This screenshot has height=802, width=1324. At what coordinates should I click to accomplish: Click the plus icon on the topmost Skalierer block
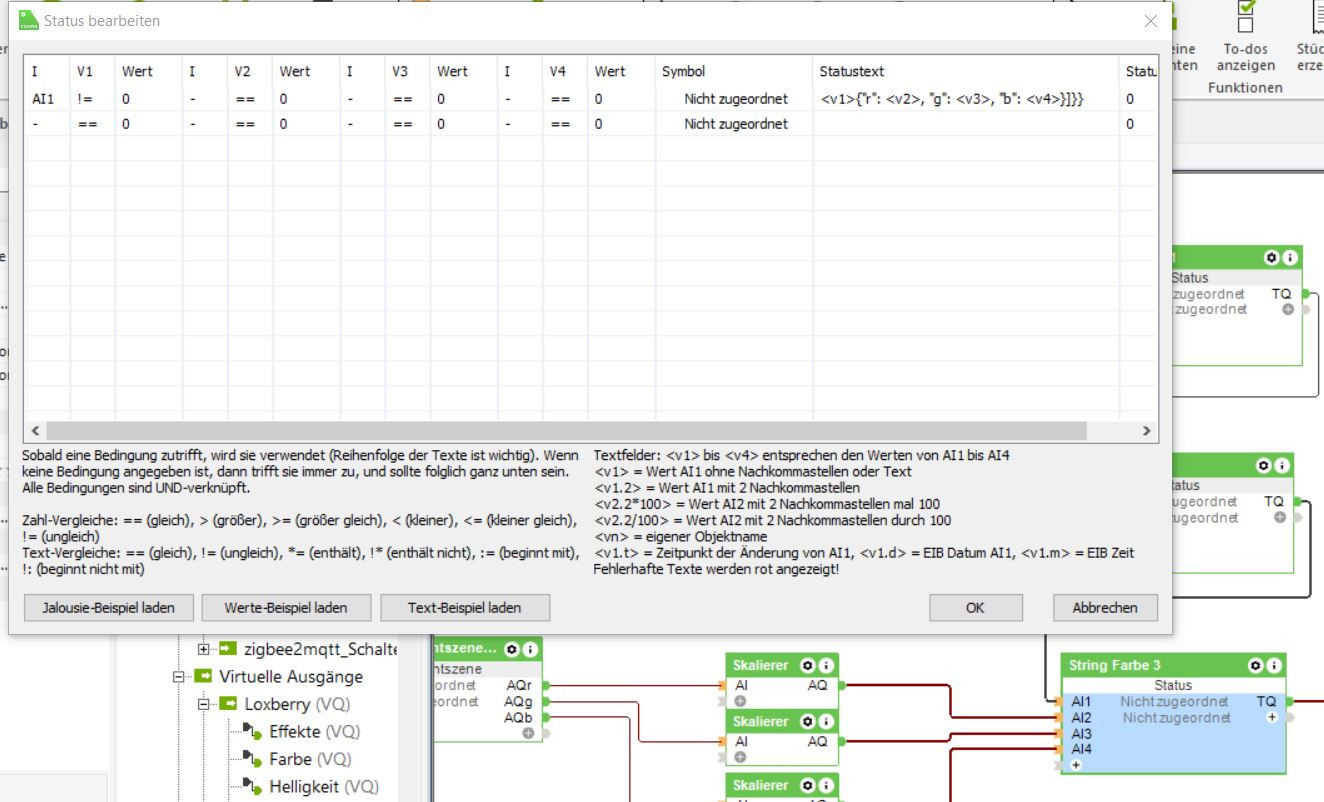pyautogui.click(x=741, y=701)
